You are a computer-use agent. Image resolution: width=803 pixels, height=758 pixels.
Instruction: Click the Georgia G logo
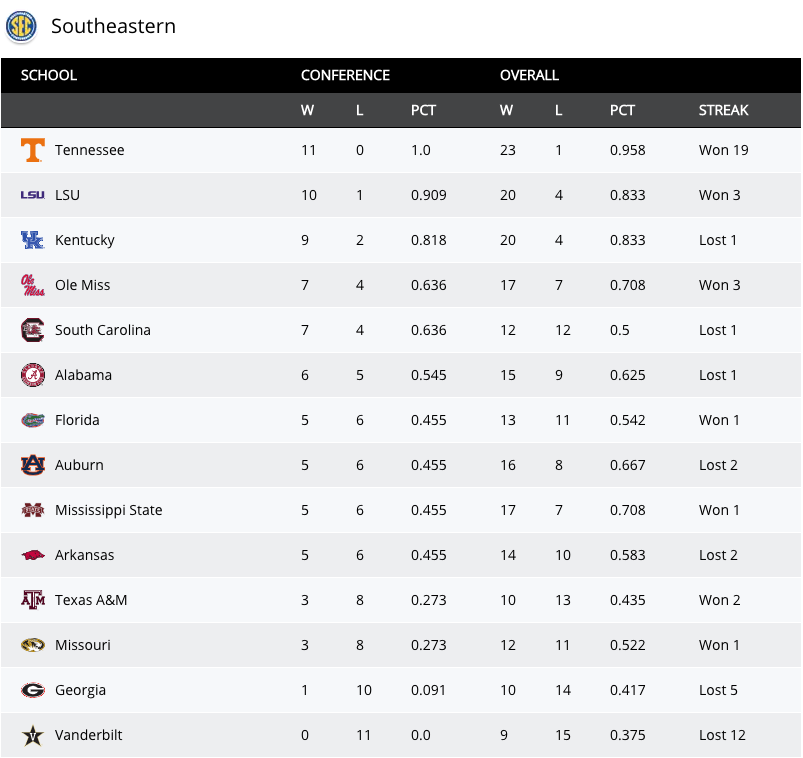tap(33, 690)
